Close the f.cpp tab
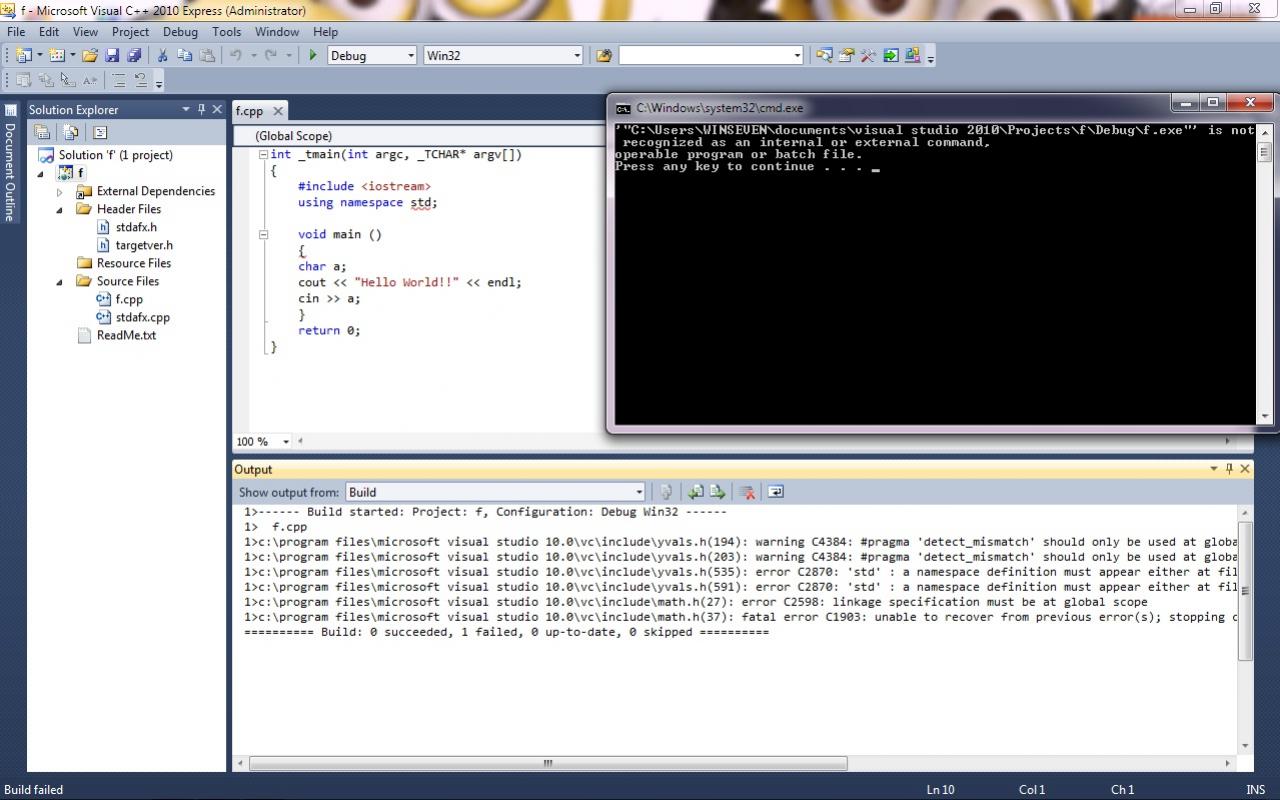 [278, 111]
